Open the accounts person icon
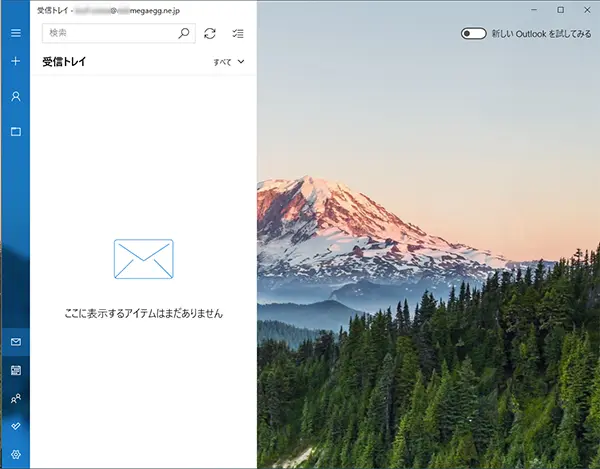Screen dimensions: 600x469 tap(16, 96)
